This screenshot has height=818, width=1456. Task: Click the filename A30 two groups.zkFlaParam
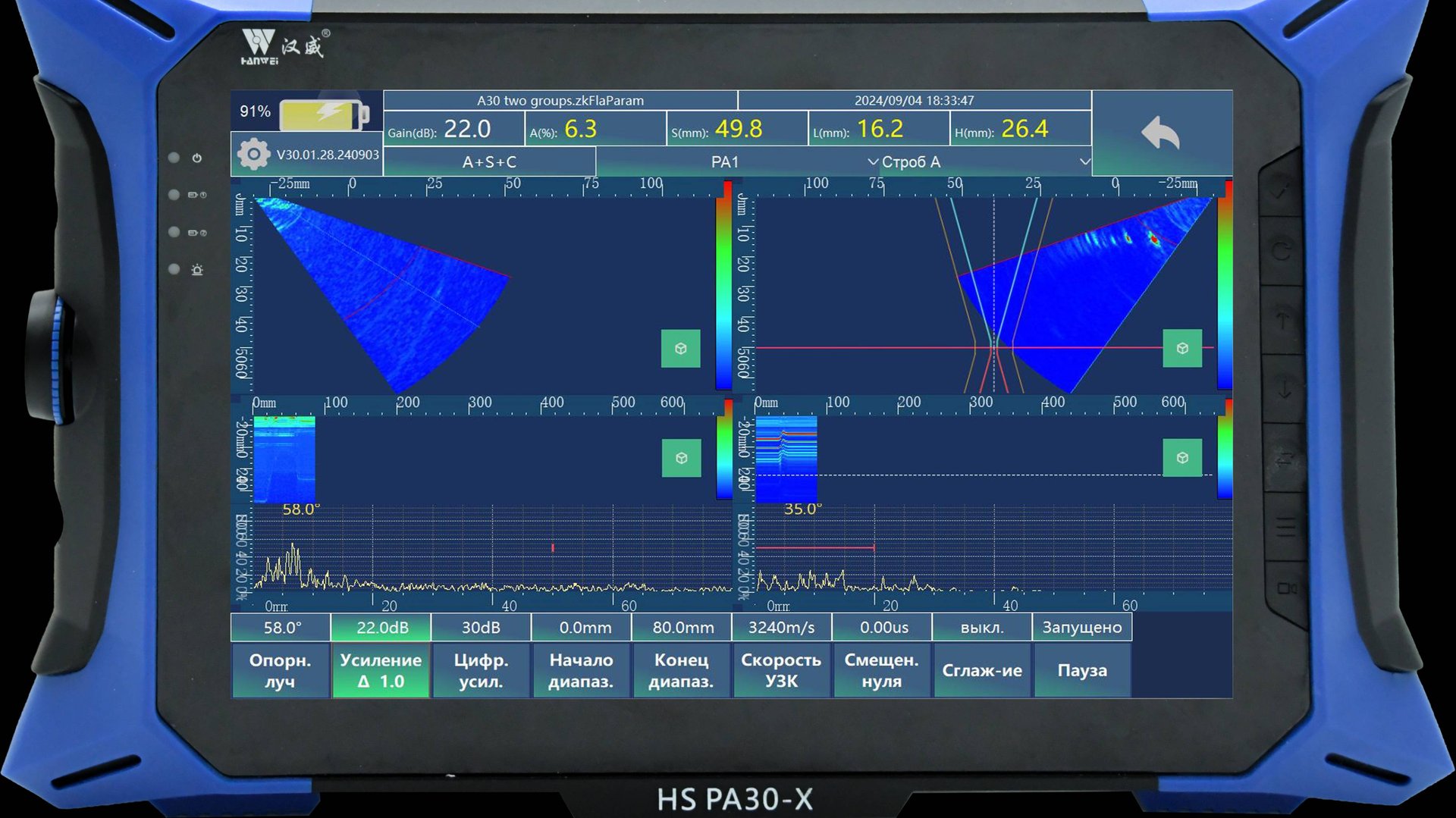point(560,99)
